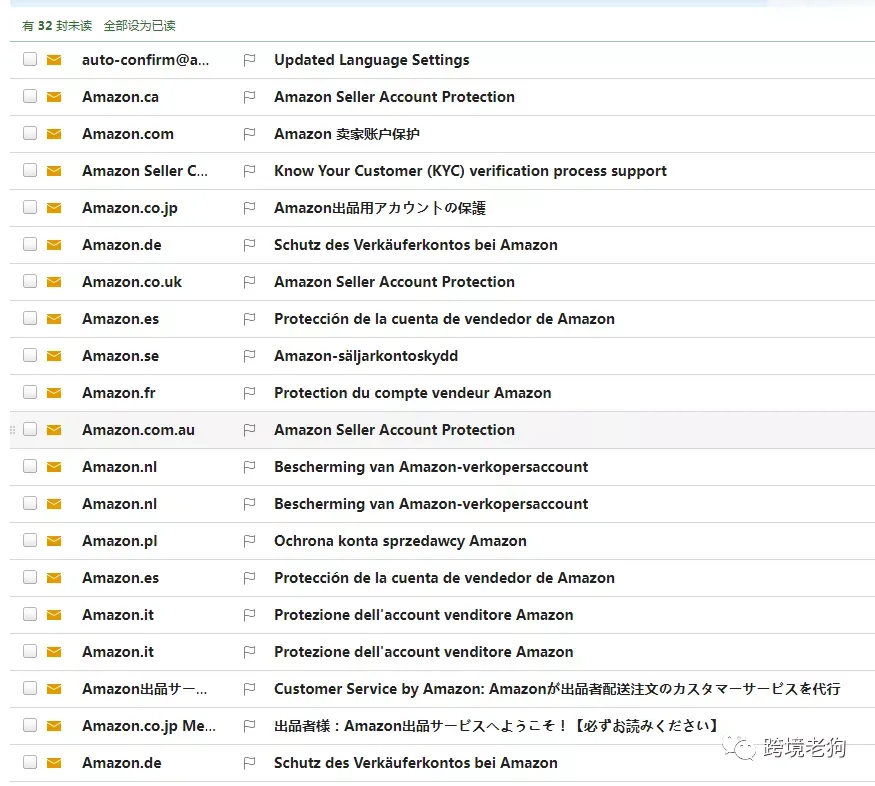Viewport: 875px width, 786px height.
Task: Open Amazon-säljarkontoskydd message
Action: click(366, 356)
